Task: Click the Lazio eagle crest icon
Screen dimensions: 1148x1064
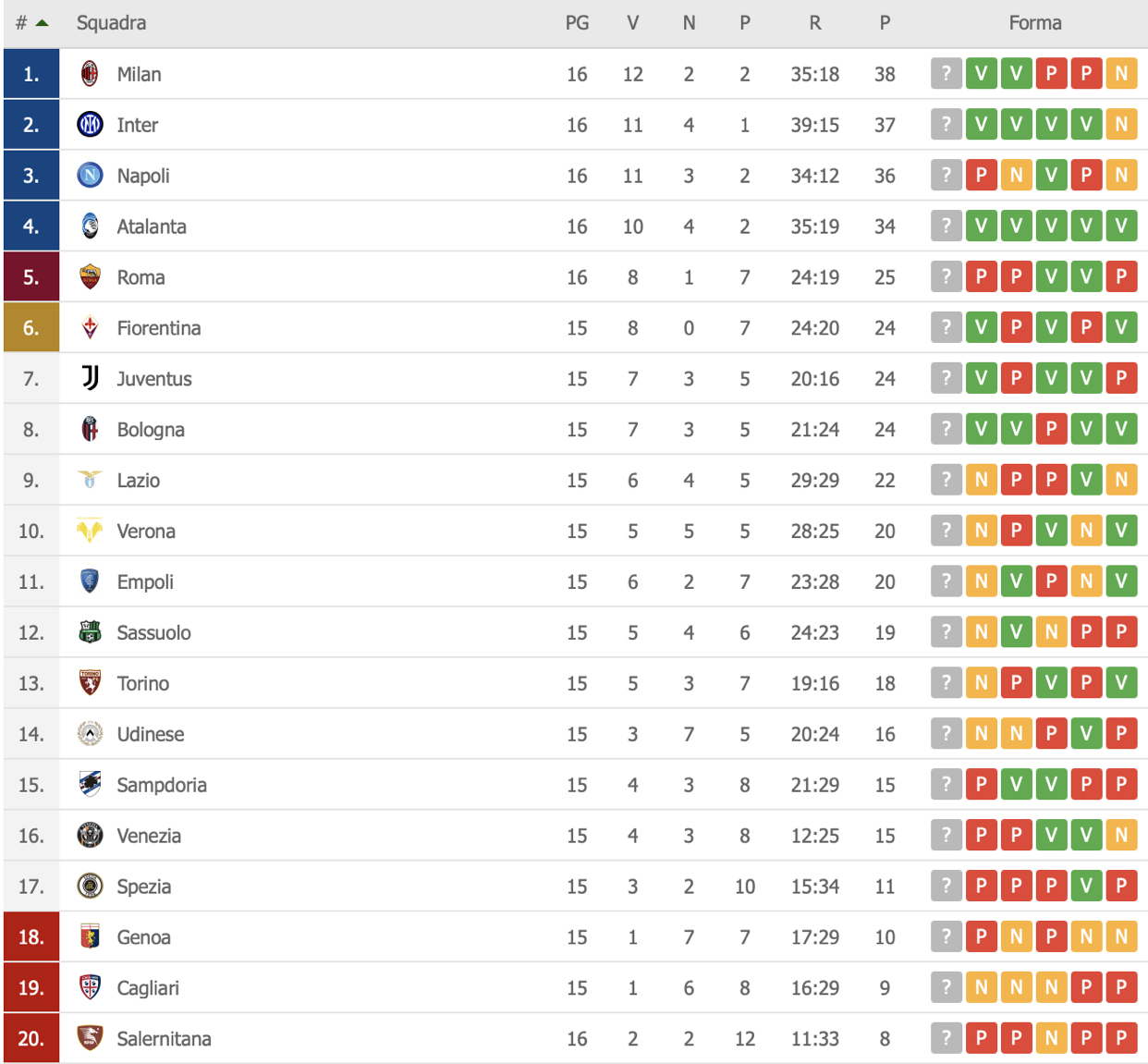Action: (90, 480)
